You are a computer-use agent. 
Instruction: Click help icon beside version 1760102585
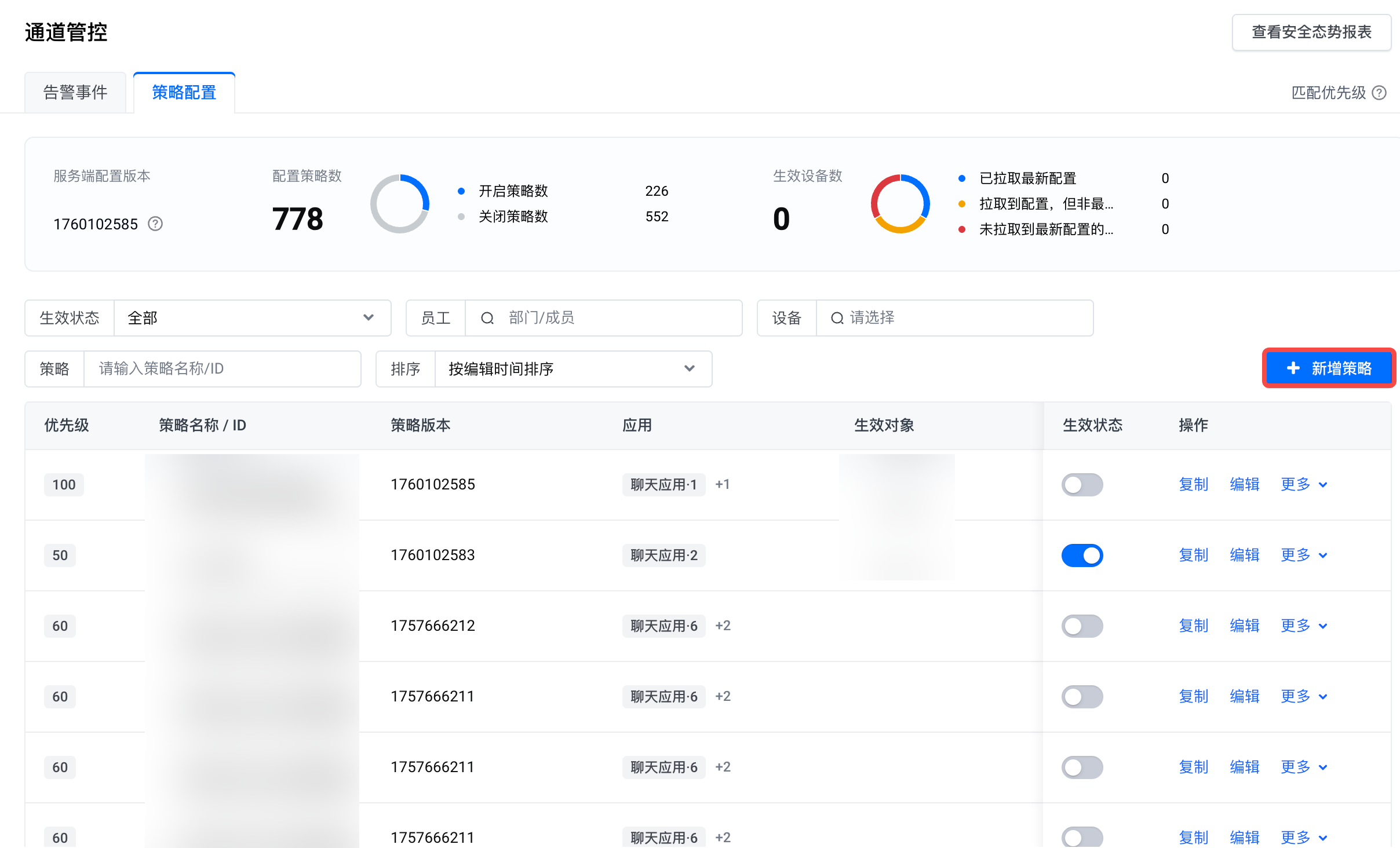pos(155,224)
